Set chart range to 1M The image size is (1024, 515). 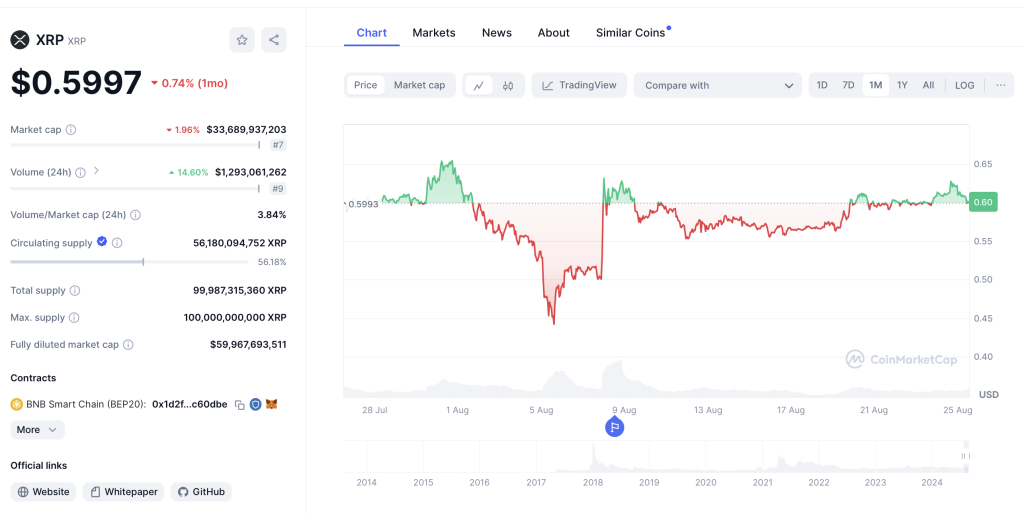[876, 86]
